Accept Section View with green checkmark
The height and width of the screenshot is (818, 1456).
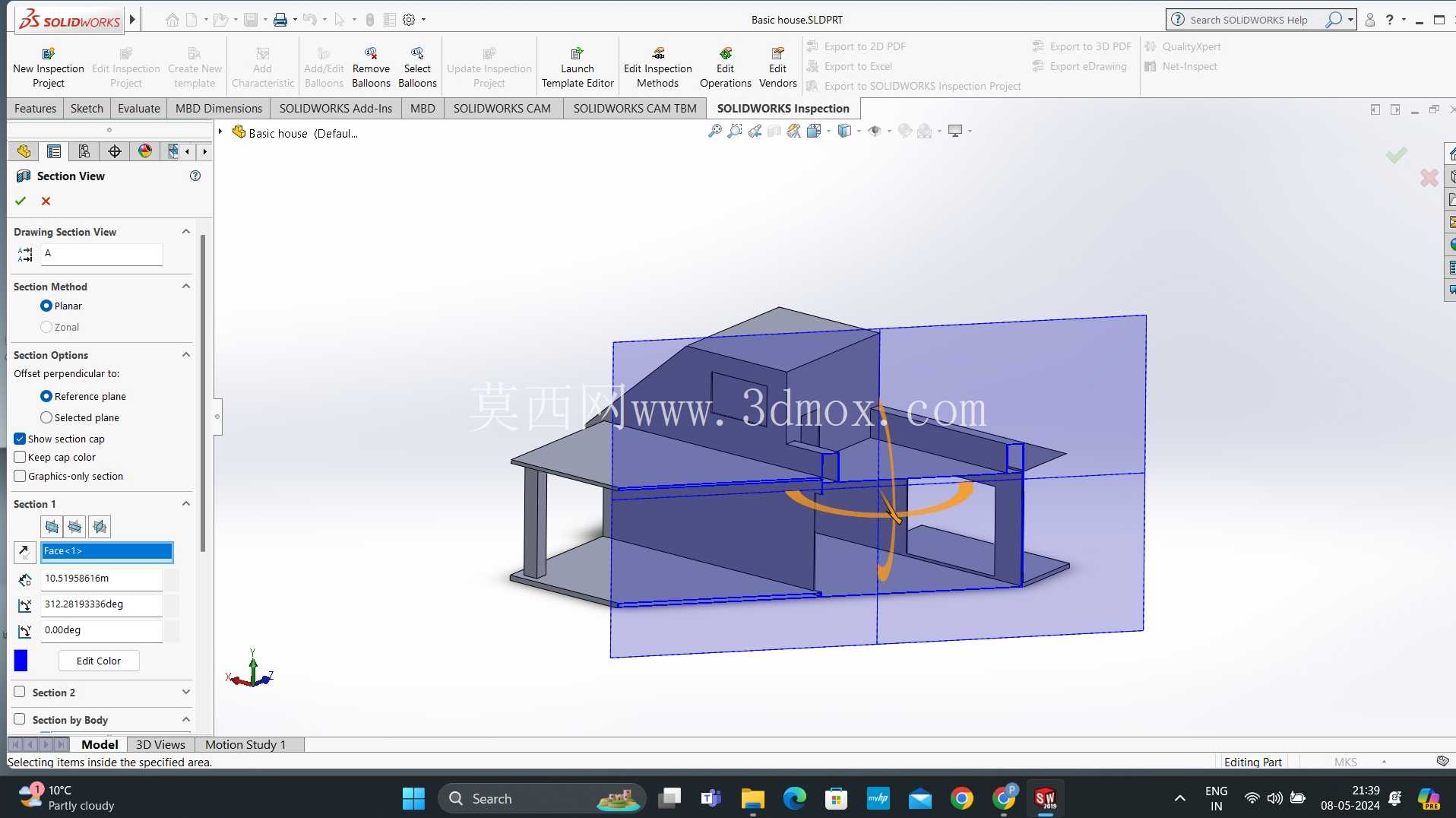click(21, 201)
